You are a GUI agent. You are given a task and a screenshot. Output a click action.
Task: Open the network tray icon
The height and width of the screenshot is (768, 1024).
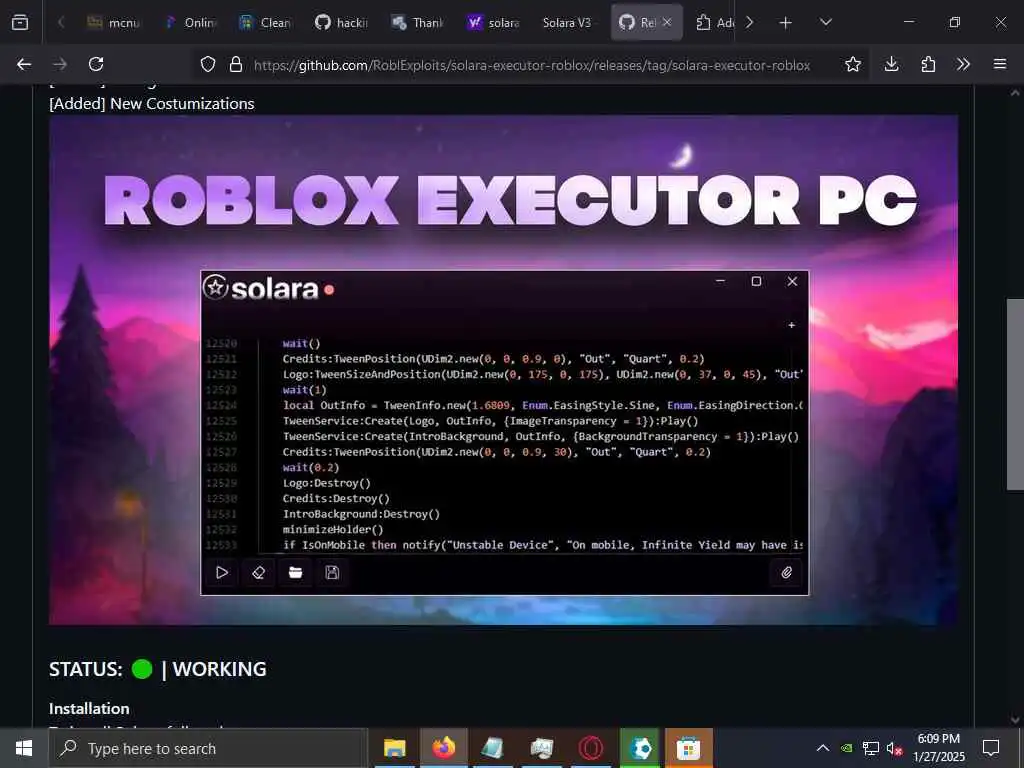[x=870, y=748]
